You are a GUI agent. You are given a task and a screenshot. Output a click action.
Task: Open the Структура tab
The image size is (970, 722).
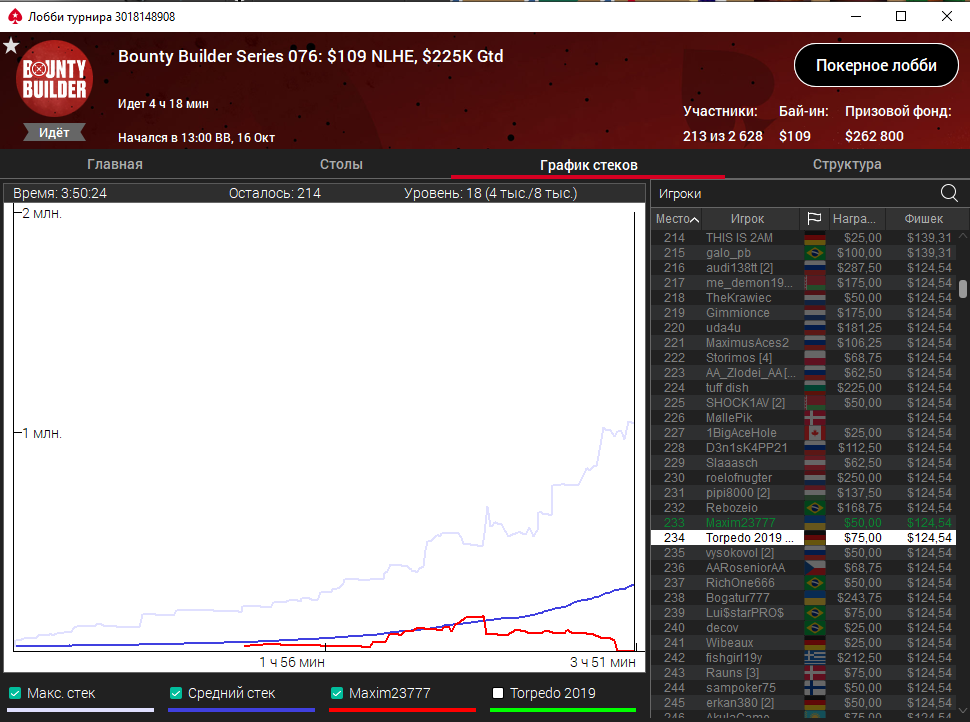point(847,165)
